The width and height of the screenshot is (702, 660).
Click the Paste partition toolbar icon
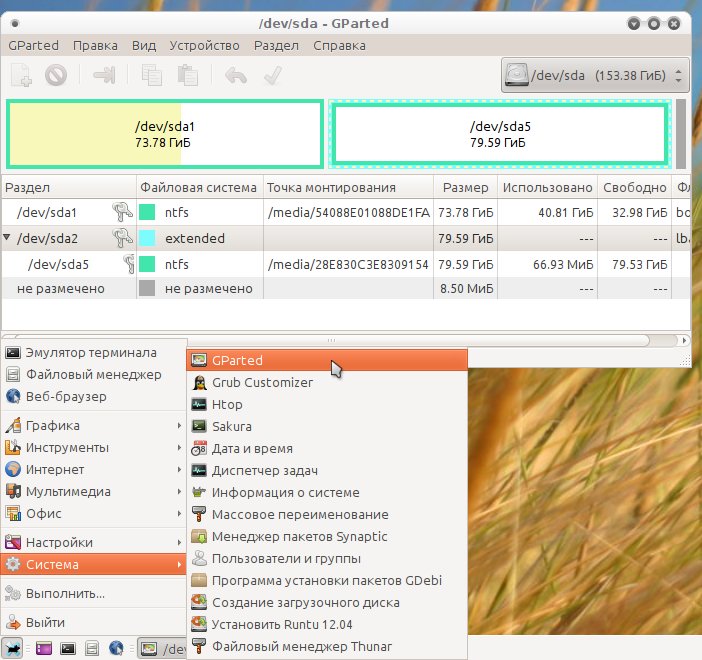[188, 75]
